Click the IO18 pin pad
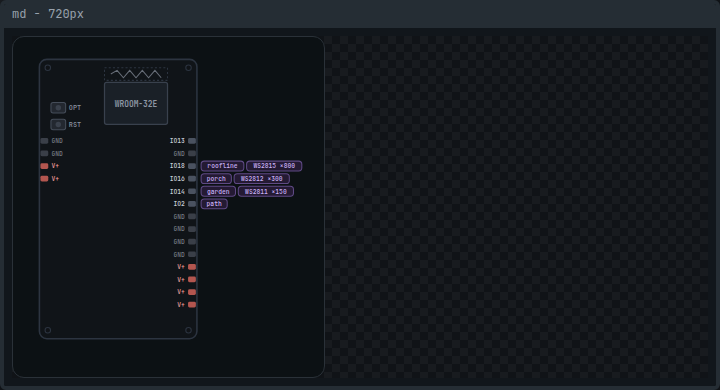 click(x=192, y=166)
